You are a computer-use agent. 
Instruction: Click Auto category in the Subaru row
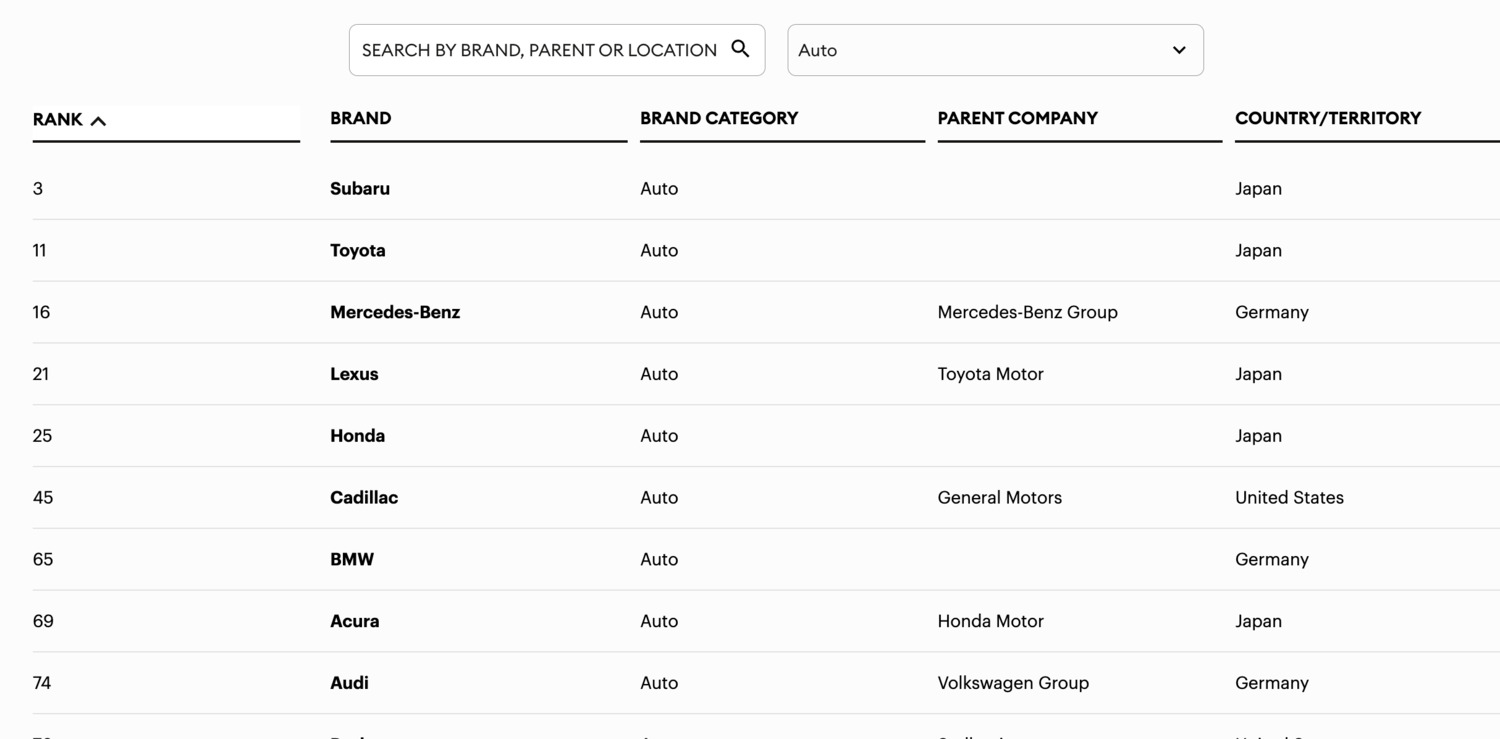click(659, 188)
